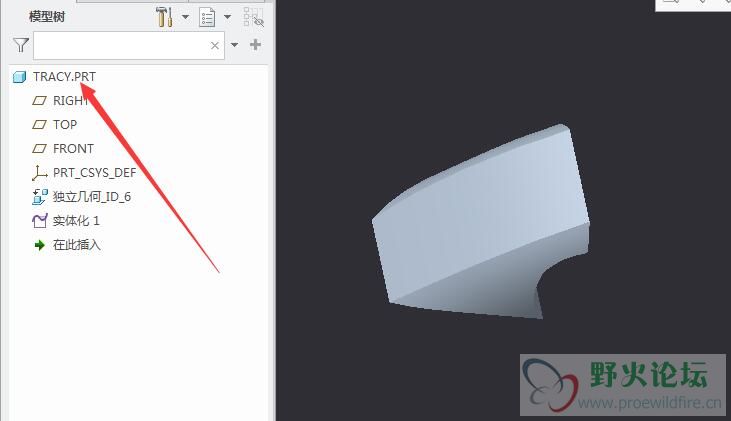Focus the model tree search field
Screen dimensions: 731x421
pyautogui.click(x=129, y=45)
